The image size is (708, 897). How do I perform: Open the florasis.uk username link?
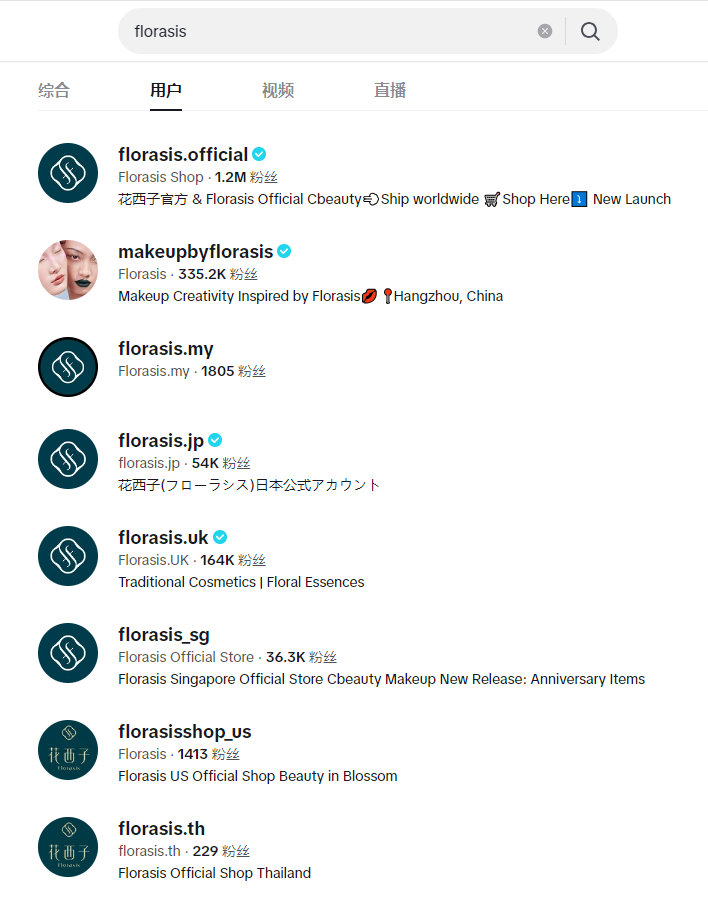163,538
